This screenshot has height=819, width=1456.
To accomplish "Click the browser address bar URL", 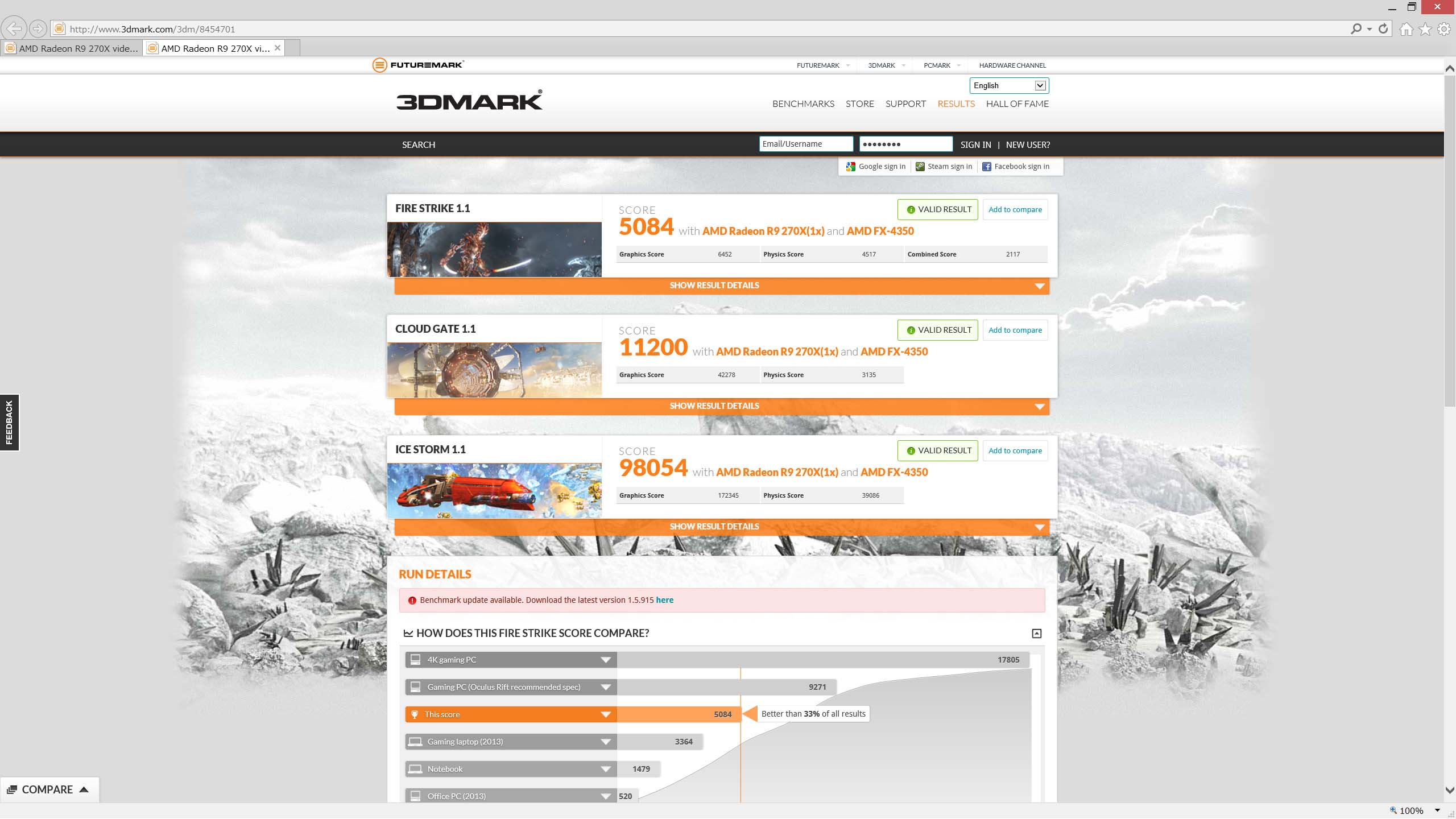I will coord(152,29).
